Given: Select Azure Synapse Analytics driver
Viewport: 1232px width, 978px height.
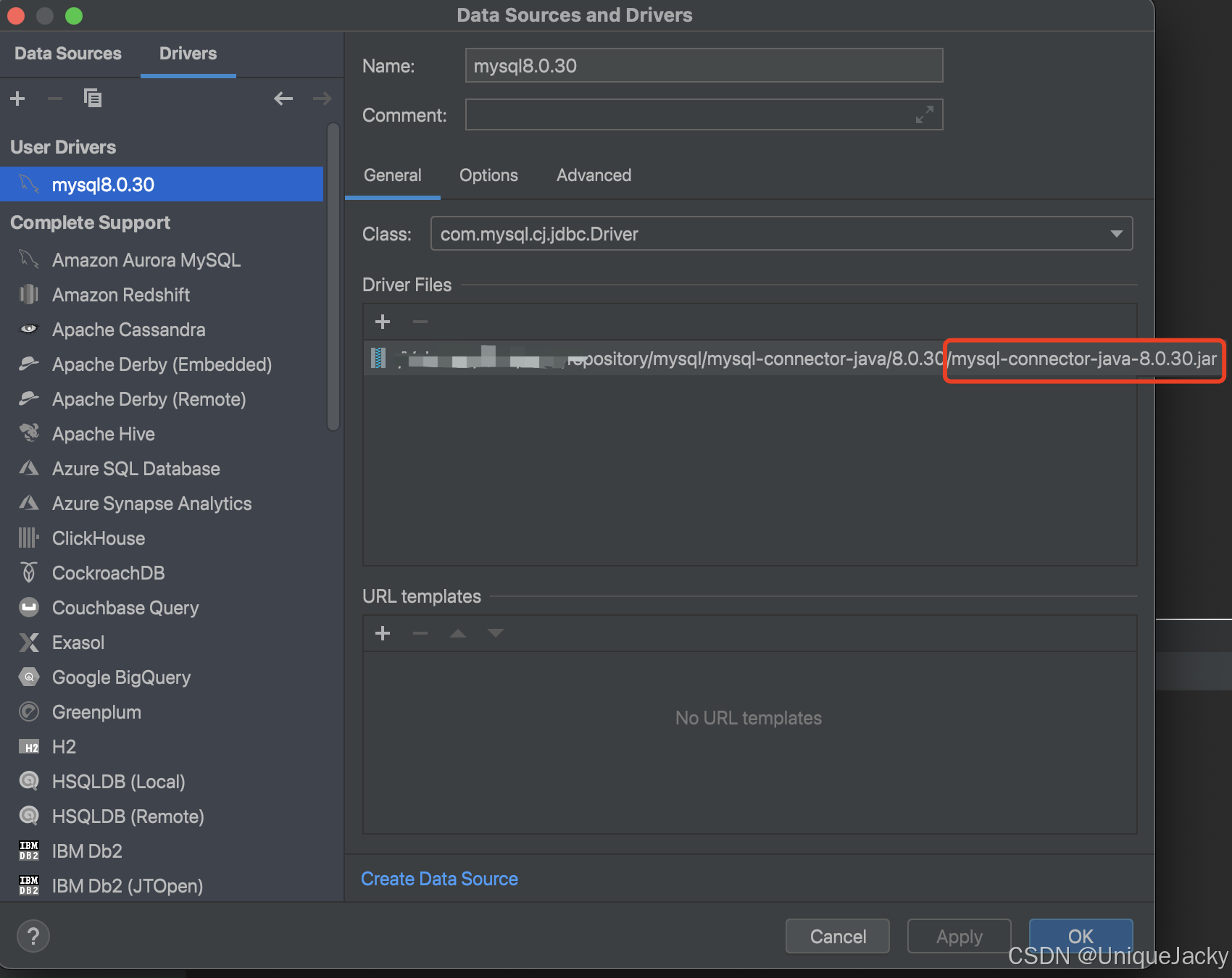Looking at the screenshot, I should [162, 503].
